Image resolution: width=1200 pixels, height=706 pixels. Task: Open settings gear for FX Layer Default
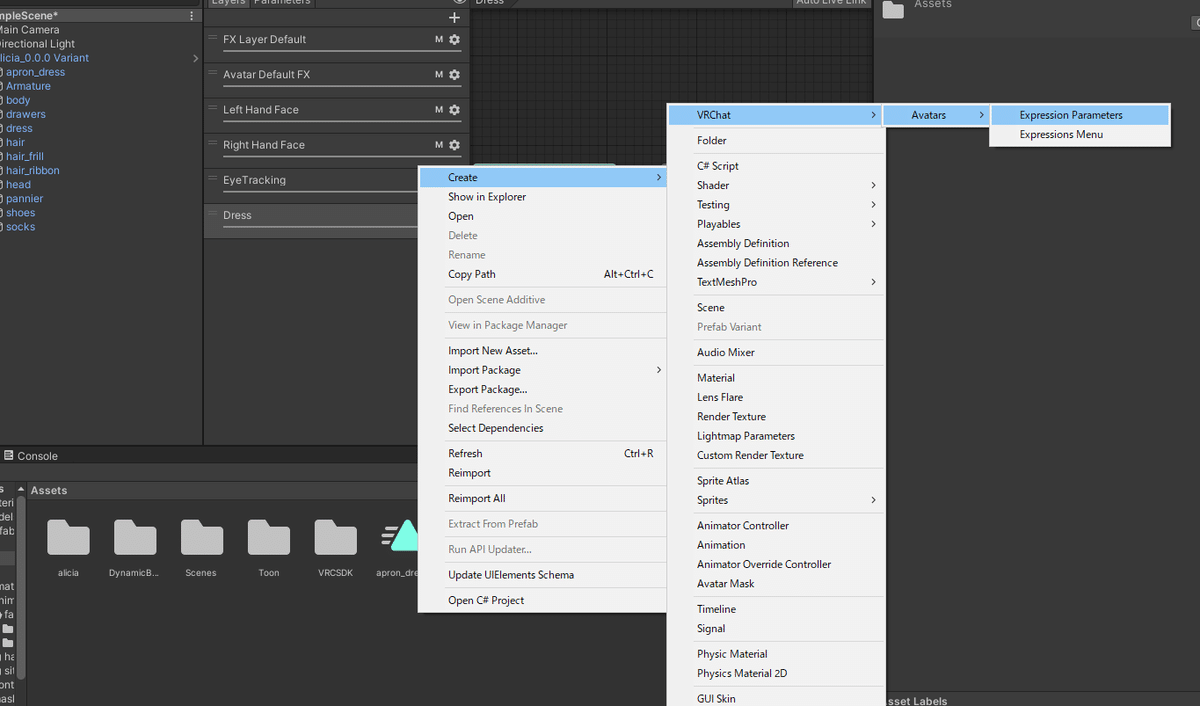(454, 40)
